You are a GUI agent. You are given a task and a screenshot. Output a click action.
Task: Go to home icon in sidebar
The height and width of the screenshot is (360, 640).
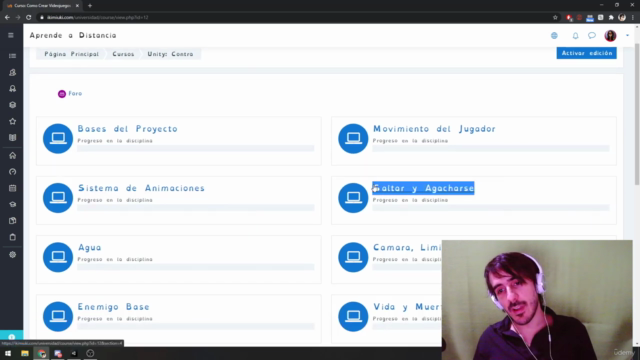tap(13, 156)
